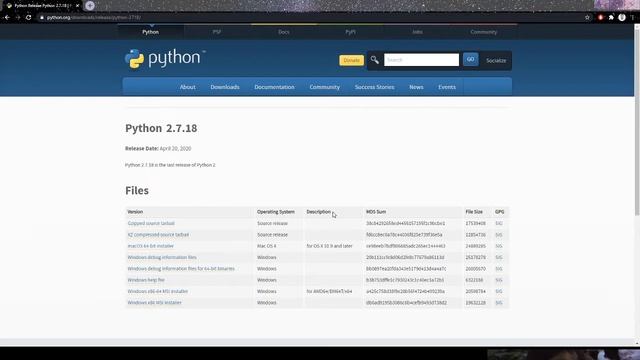This screenshot has height=360, width=640.
Task: Select the PyPI top-bar tab
Action: coord(350,32)
